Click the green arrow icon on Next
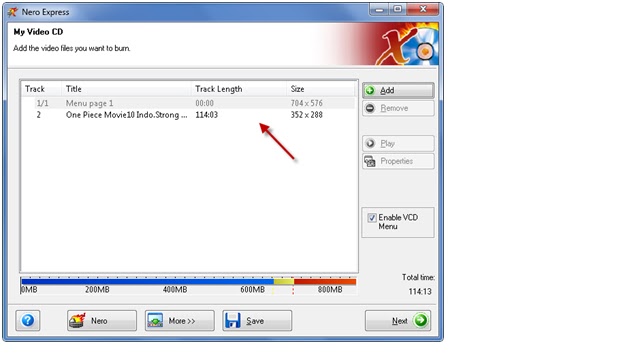The width and height of the screenshot is (640, 360). [421, 320]
